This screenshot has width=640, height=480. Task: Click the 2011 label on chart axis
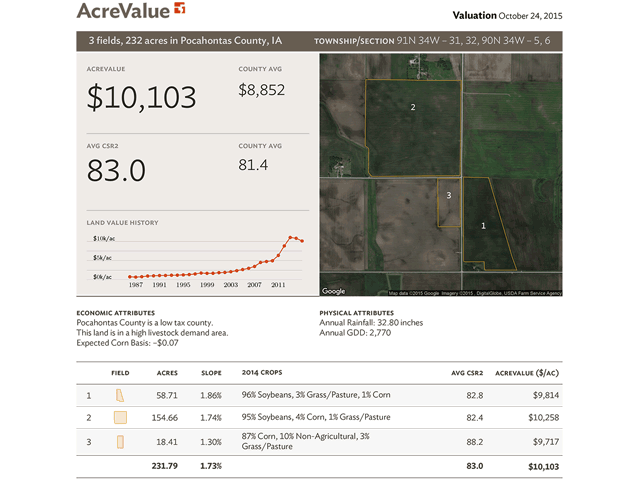[x=278, y=285]
